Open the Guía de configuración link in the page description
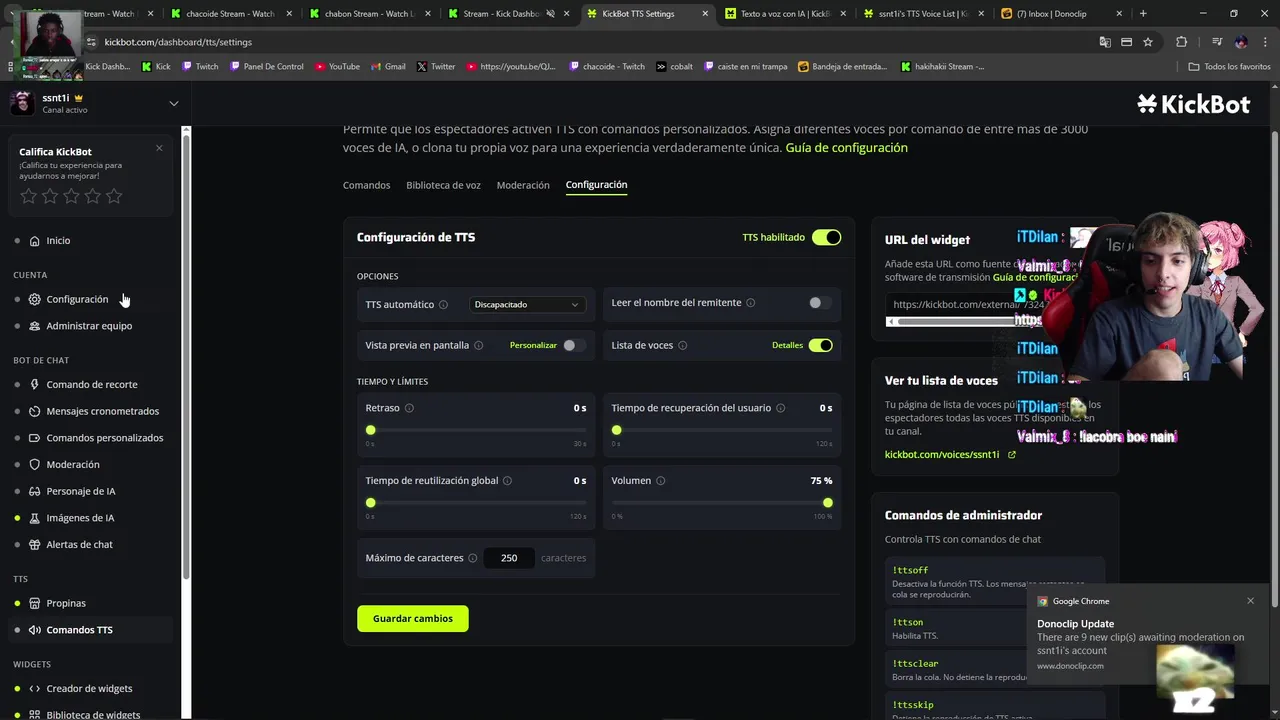Viewport: 1280px width, 720px height. point(847,148)
